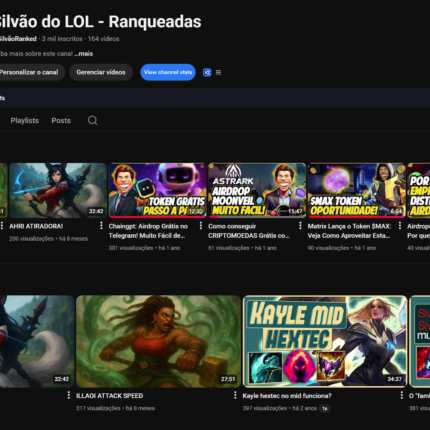
Task: Open the large Illaoi thumbnail
Action: coord(158,341)
